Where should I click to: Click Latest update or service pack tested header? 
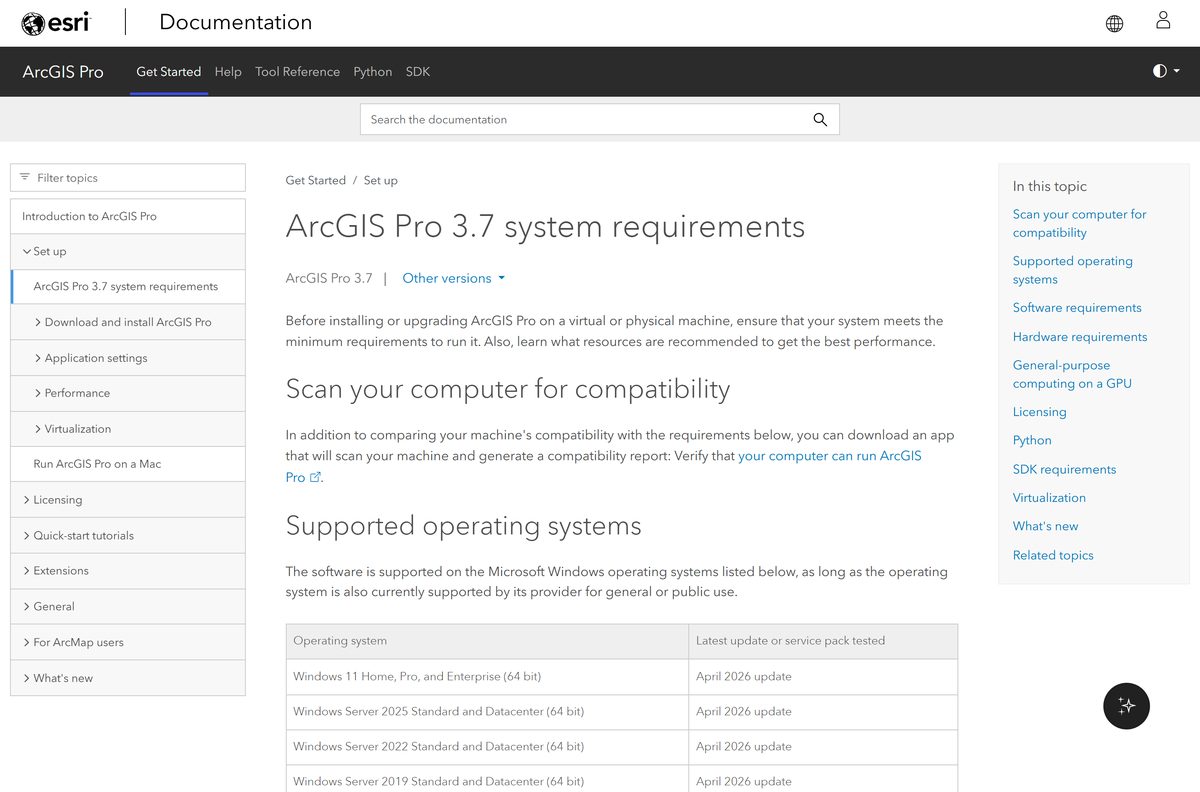coord(823,641)
